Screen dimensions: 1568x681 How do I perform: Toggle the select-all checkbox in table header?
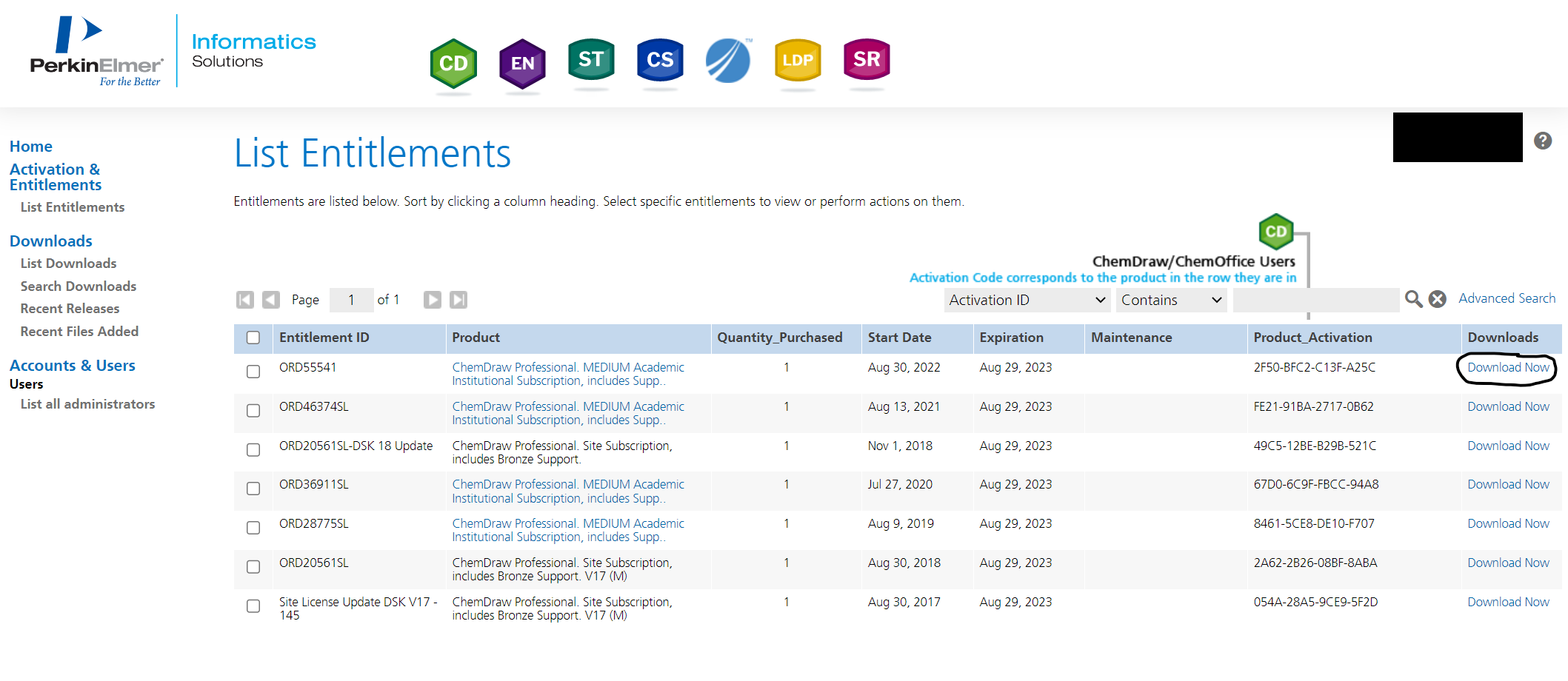click(253, 338)
